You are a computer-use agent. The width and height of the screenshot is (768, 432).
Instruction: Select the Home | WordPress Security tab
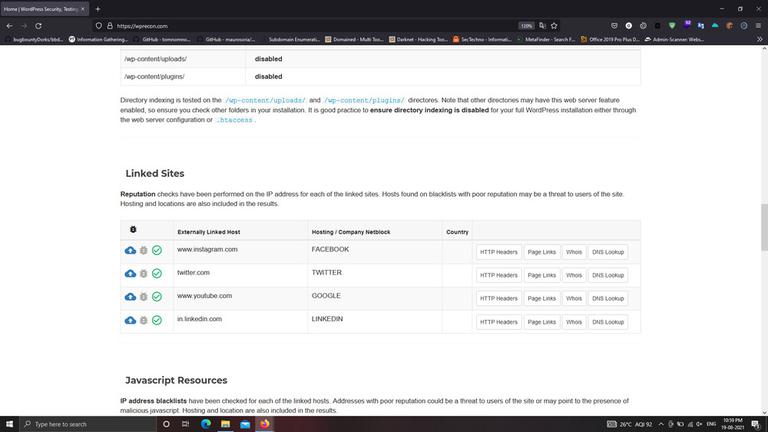(44, 9)
